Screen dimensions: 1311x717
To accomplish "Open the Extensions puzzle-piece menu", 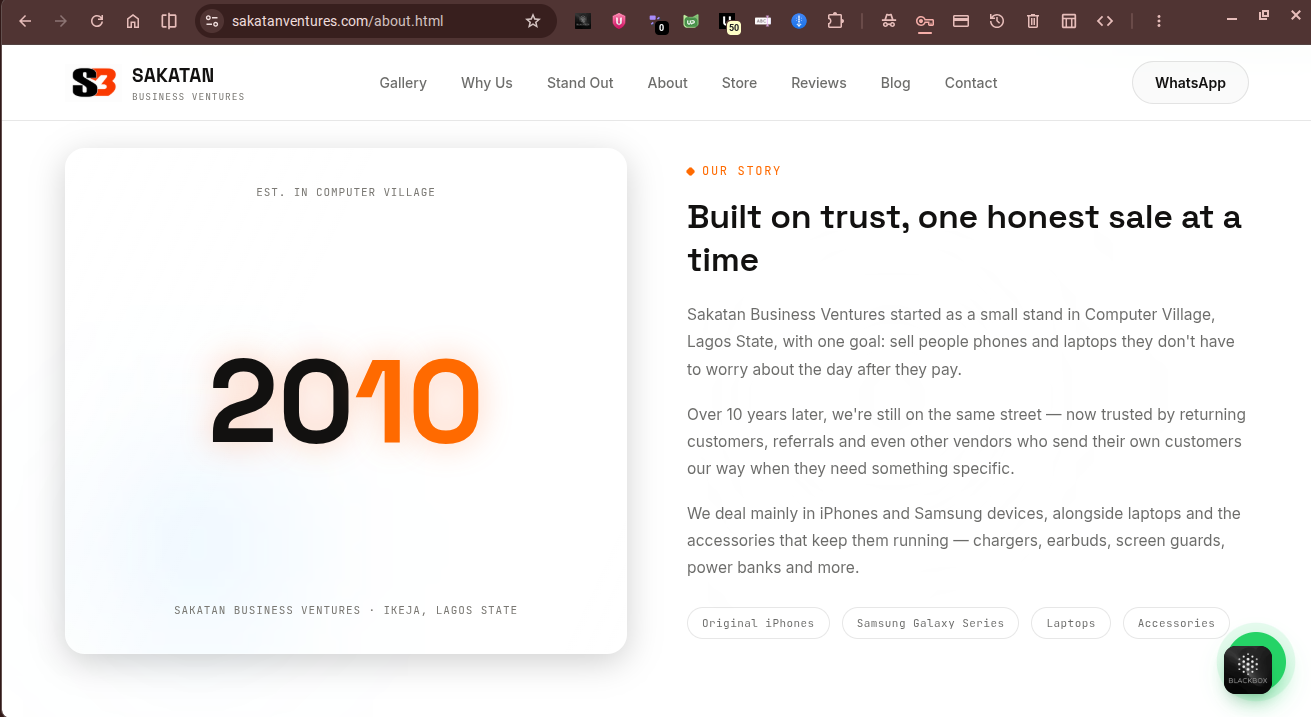I will pos(835,21).
